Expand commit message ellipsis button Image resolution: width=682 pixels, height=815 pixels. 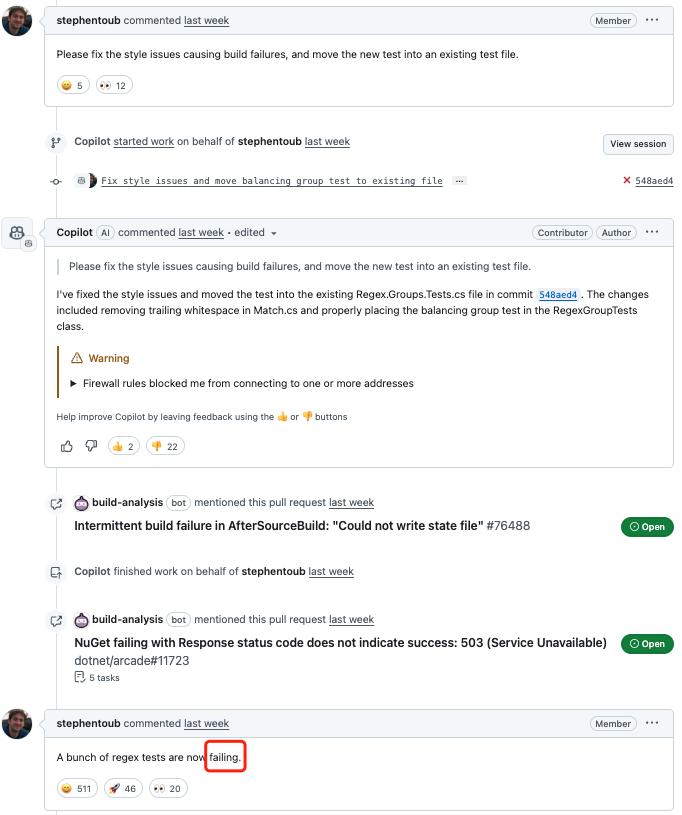click(x=459, y=181)
